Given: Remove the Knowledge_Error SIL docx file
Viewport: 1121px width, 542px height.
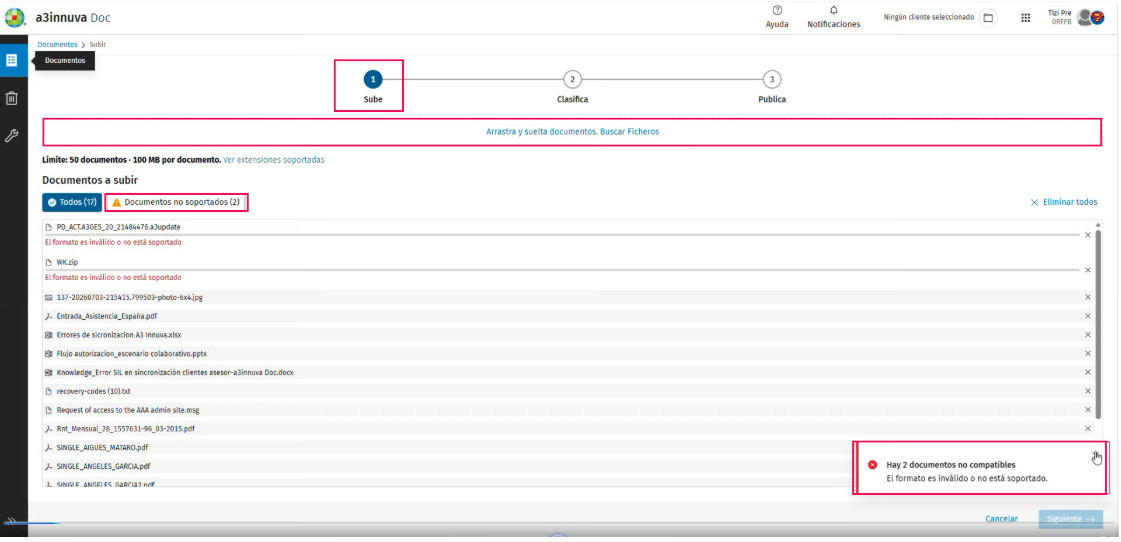Looking at the screenshot, I should point(1087,372).
